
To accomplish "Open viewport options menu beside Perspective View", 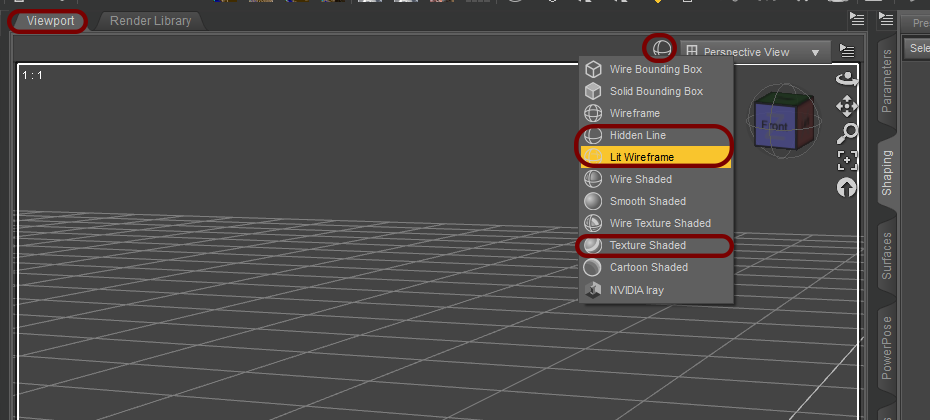I will tap(847, 52).
